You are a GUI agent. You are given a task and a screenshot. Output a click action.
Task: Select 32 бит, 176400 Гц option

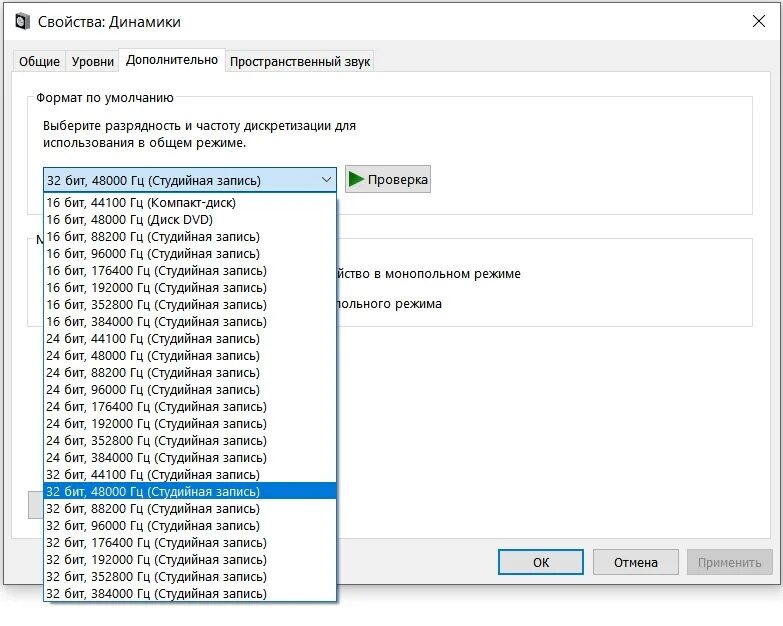pos(190,542)
